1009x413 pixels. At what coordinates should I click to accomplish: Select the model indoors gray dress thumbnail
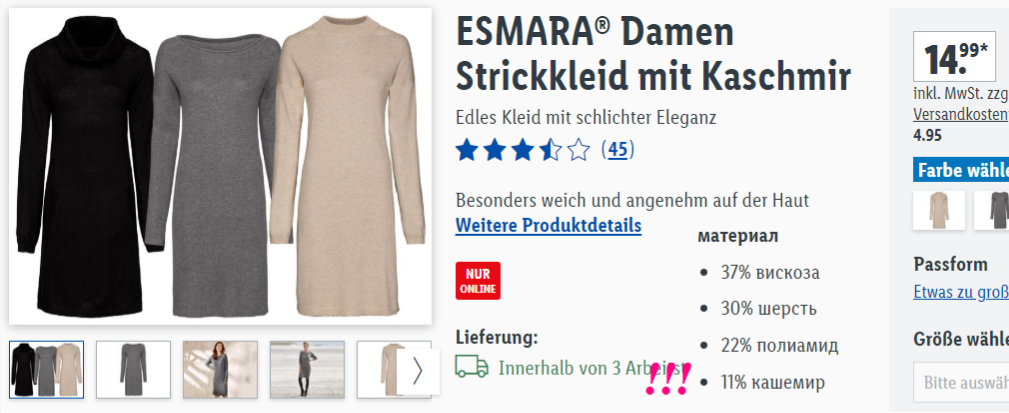(220, 370)
